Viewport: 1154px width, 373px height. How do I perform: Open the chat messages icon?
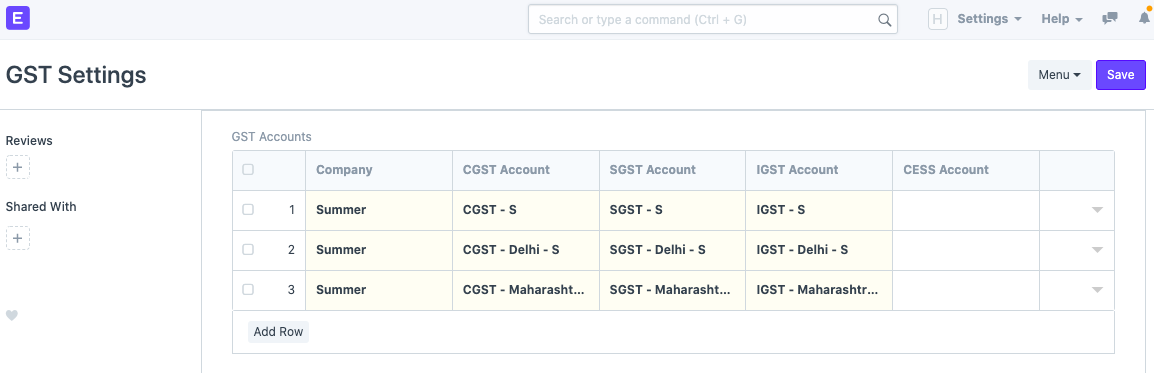pyautogui.click(x=1109, y=19)
